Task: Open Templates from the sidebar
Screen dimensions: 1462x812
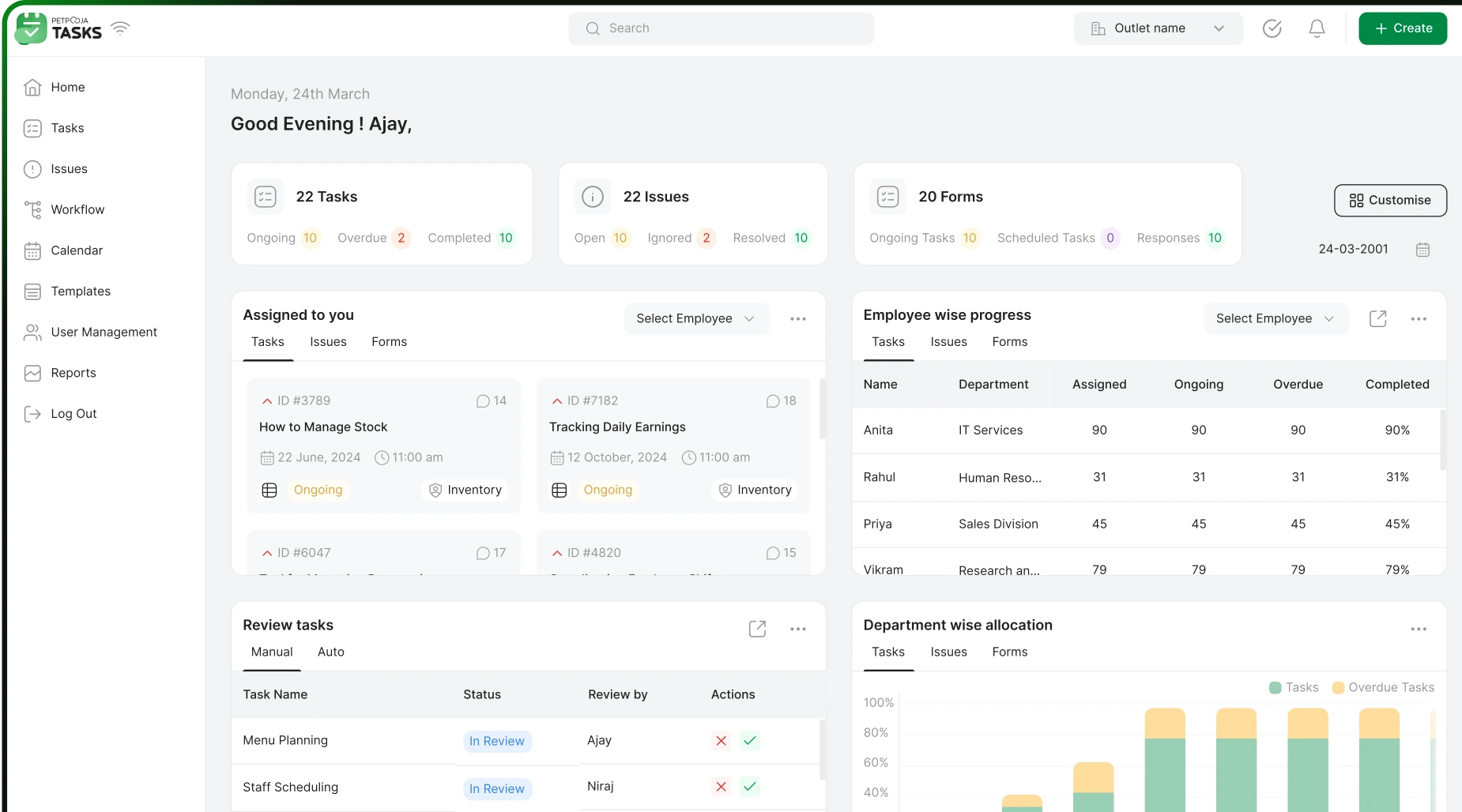Action: tap(81, 291)
